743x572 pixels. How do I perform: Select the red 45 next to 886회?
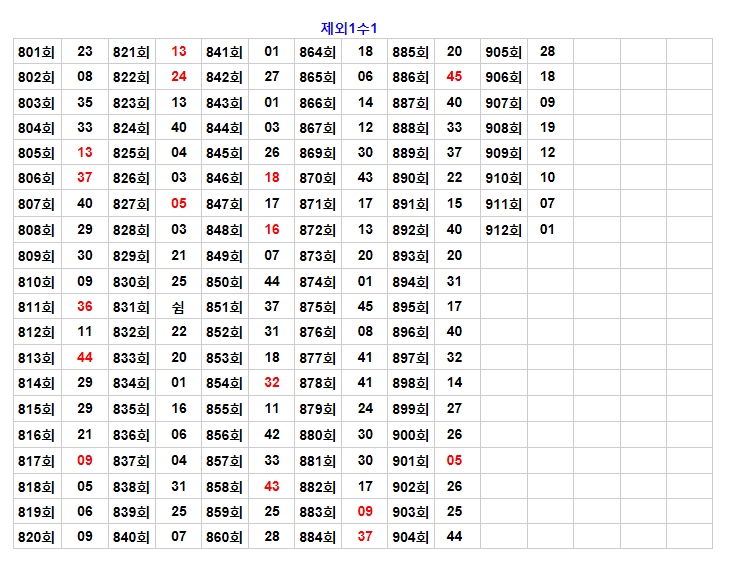[x=454, y=77]
